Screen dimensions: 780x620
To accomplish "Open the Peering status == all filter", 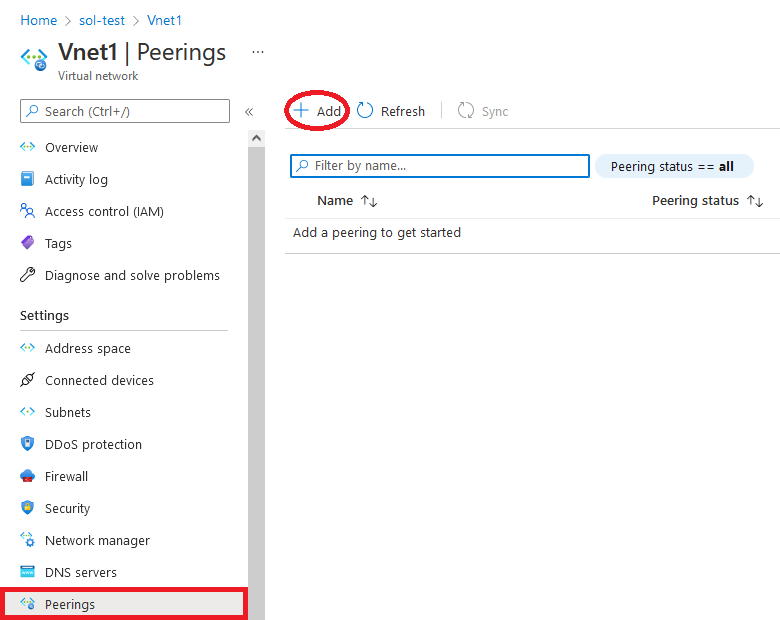I will pos(674,166).
